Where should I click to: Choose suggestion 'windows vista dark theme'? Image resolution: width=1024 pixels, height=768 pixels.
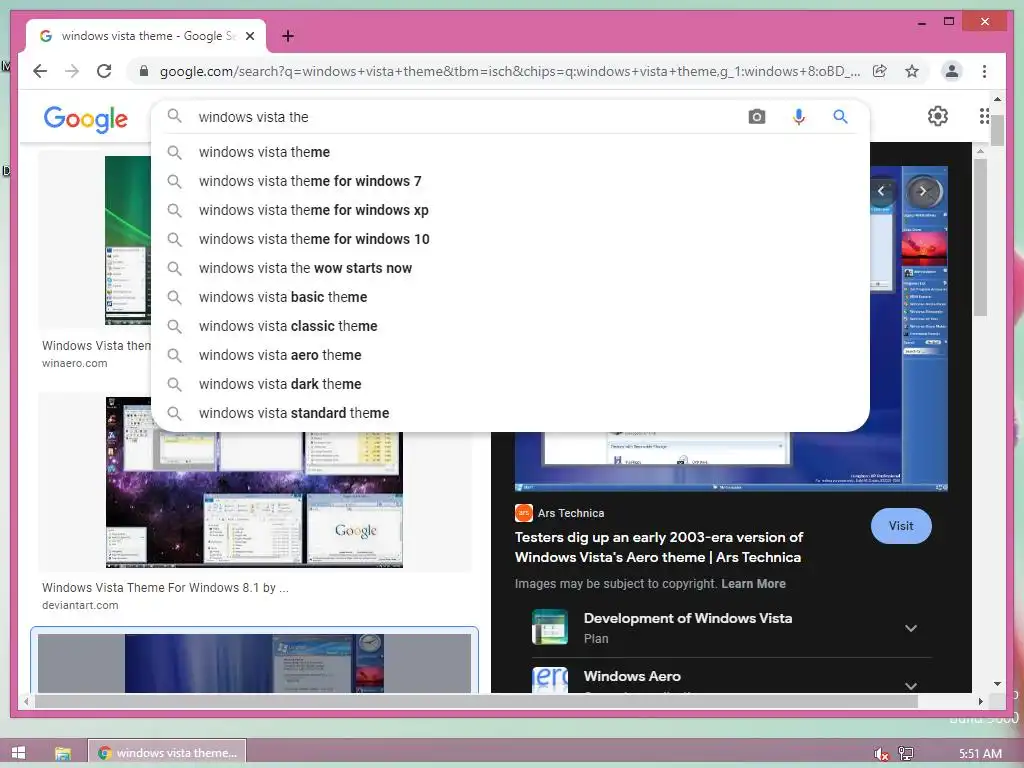510,384
